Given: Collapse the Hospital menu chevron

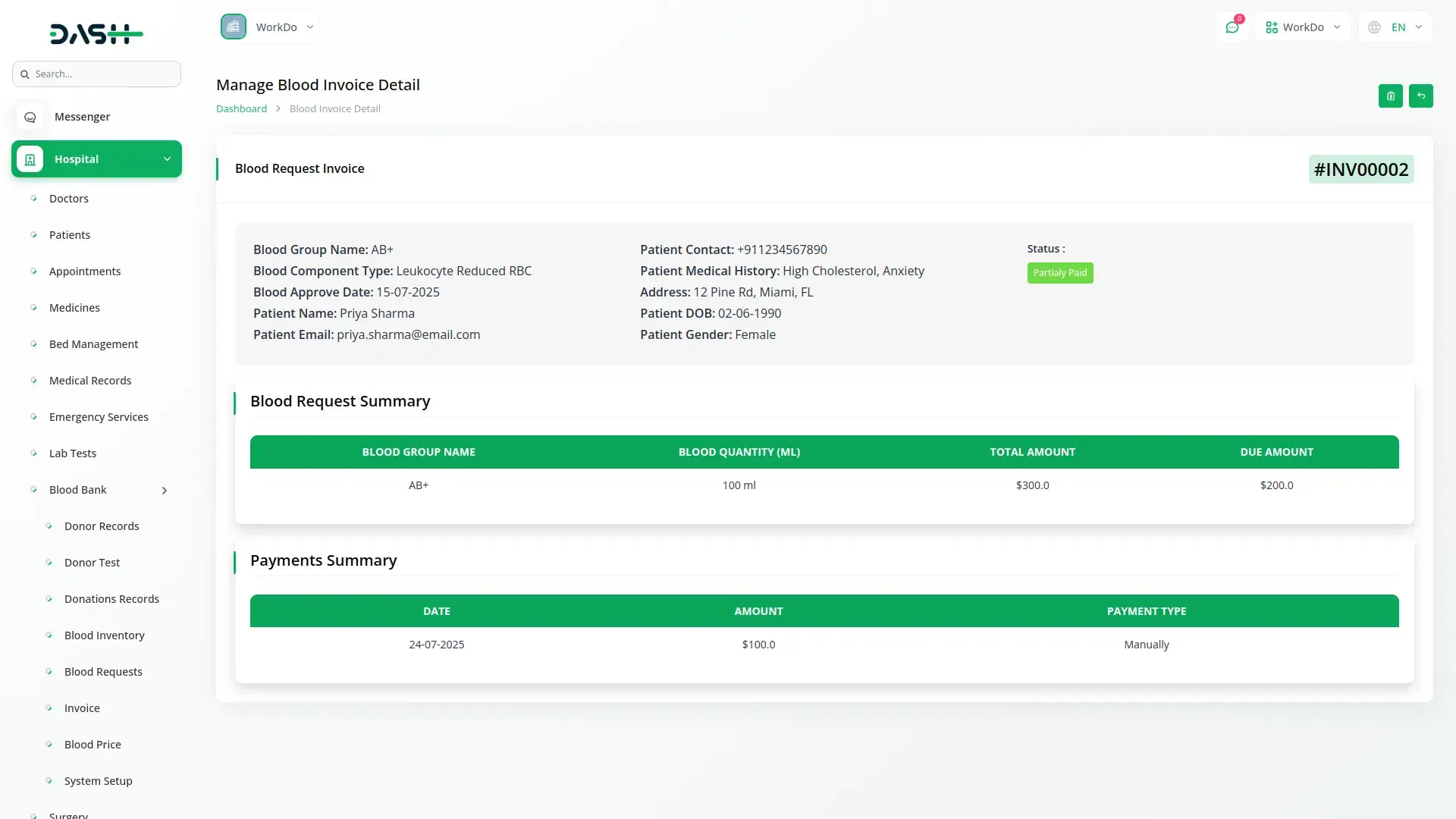Looking at the screenshot, I should coord(167,159).
